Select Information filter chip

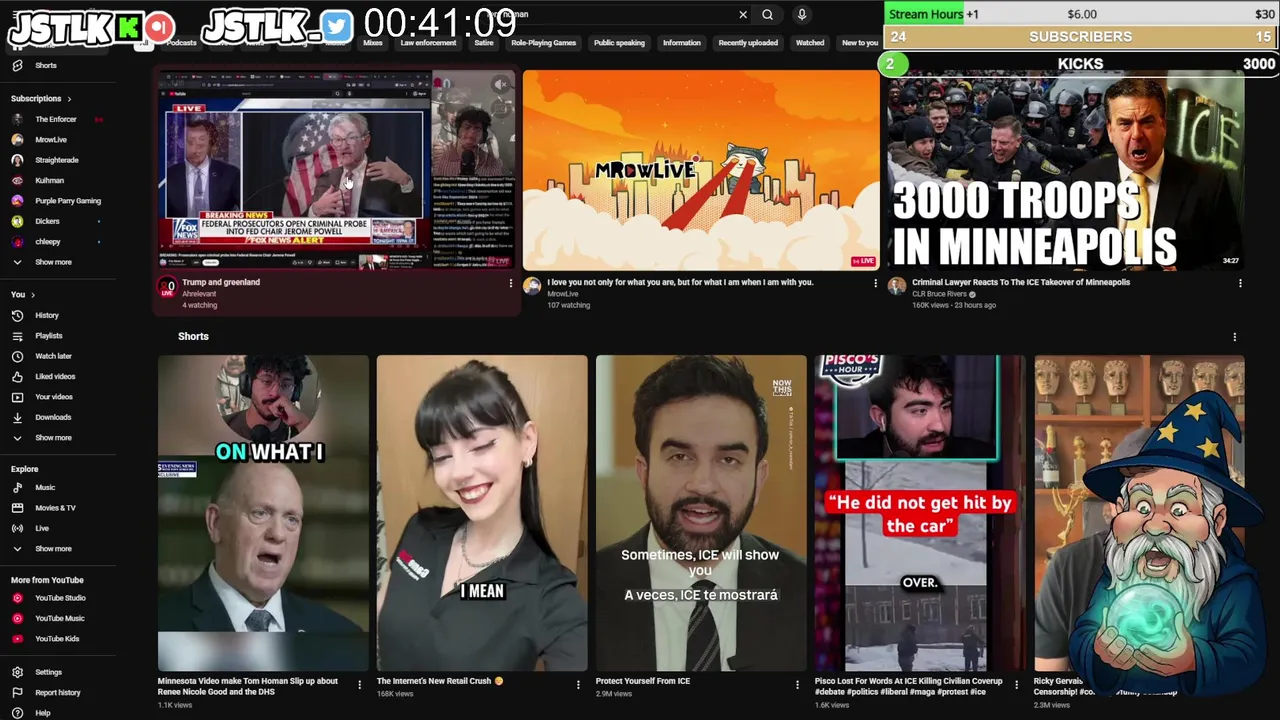coord(681,43)
